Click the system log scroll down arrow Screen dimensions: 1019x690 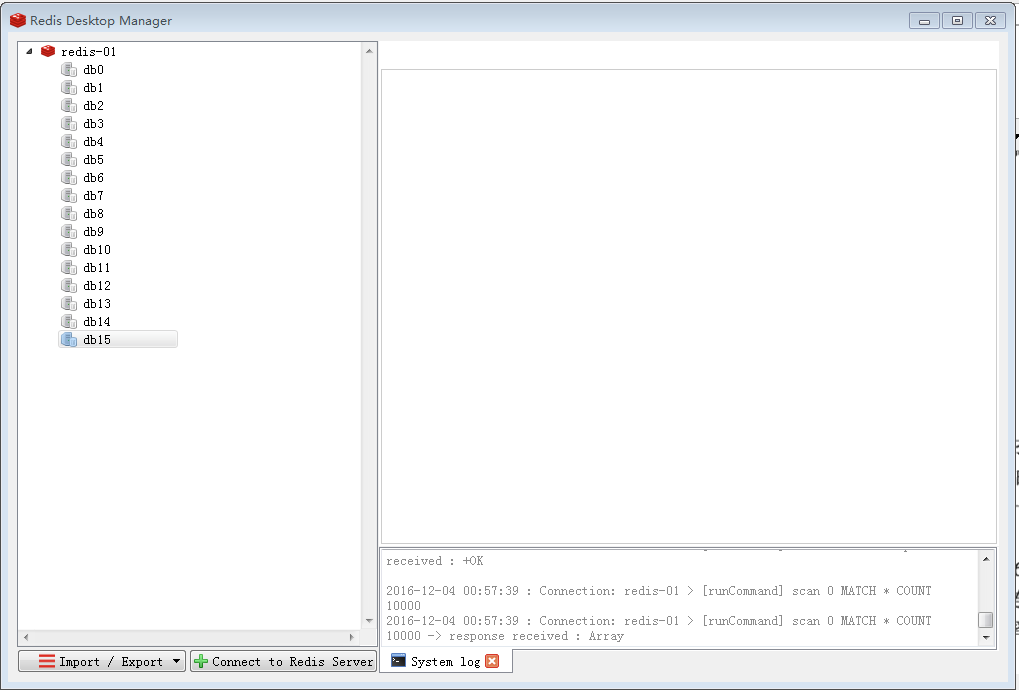986,637
